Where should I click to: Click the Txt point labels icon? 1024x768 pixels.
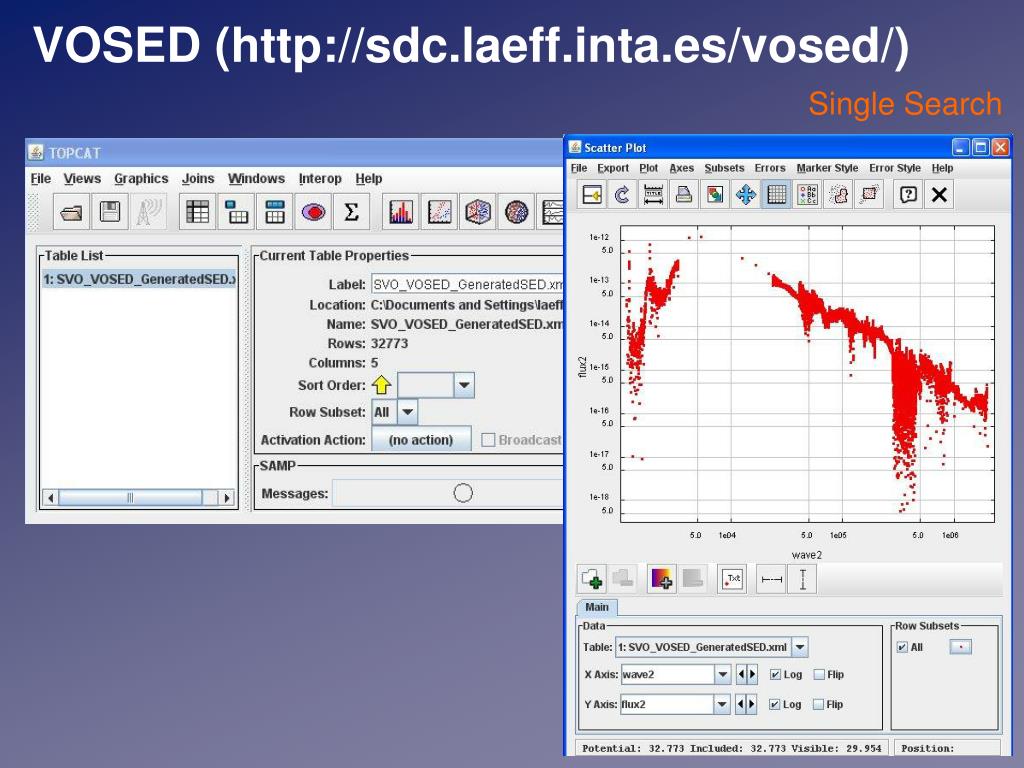[732, 579]
